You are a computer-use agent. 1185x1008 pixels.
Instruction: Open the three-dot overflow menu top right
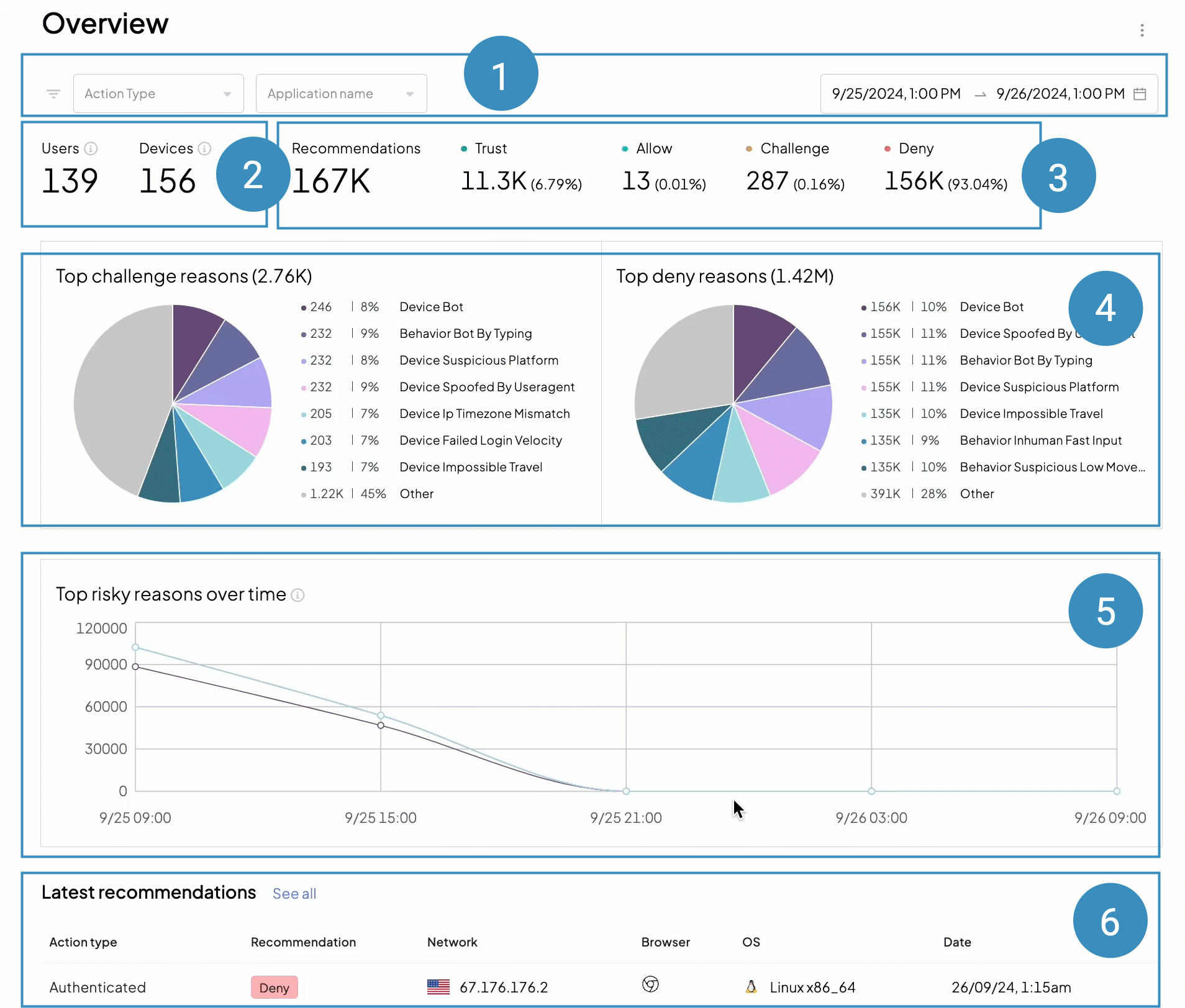tap(1142, 29)
